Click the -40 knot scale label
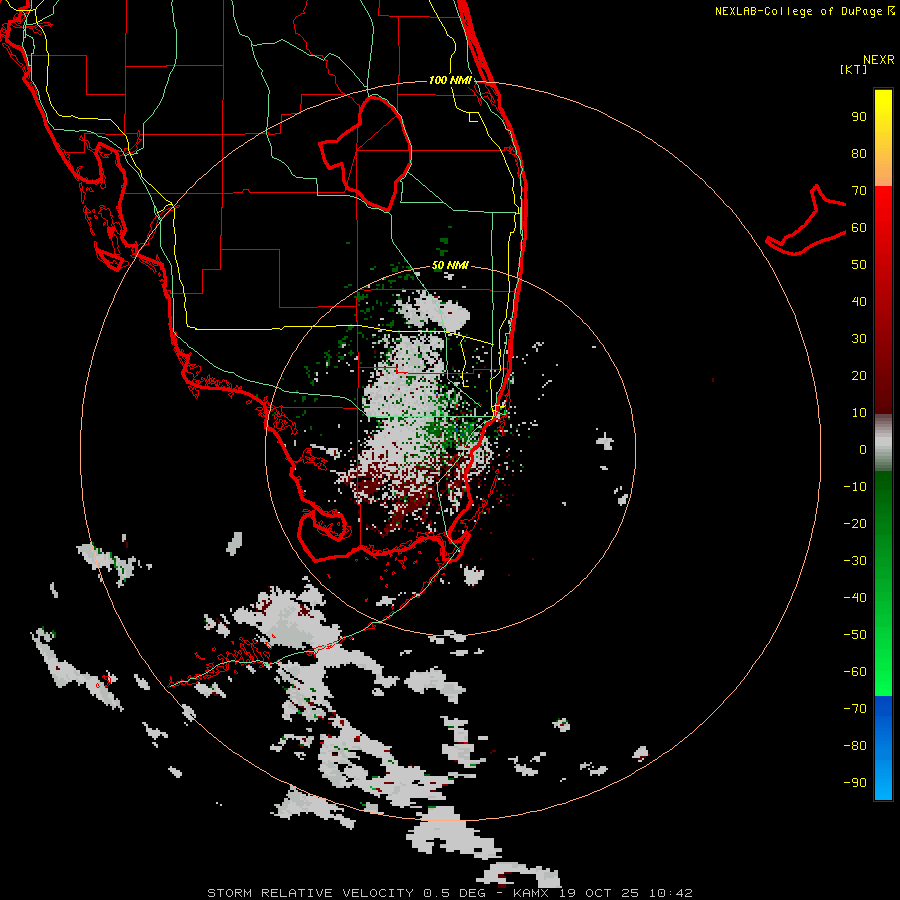The image size is (900, 900). point(855,598)
